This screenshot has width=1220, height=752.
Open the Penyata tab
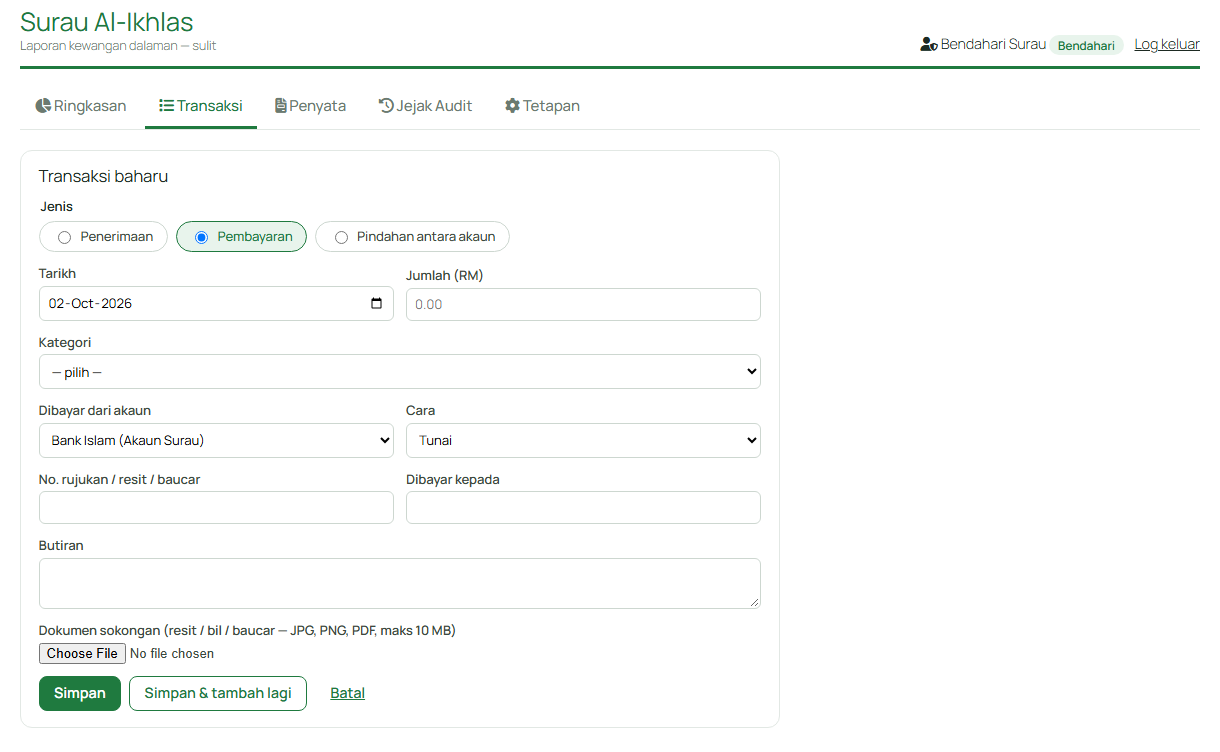[x=311, y=105]
